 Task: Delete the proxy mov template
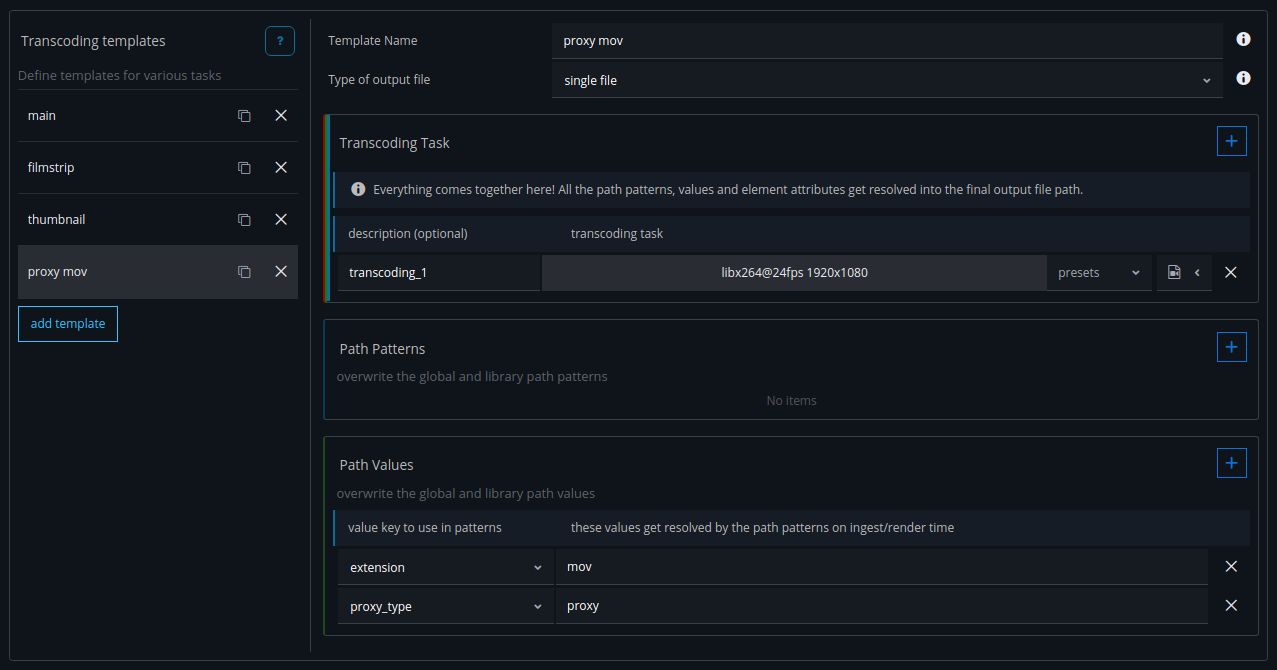(x=281, y=272)
